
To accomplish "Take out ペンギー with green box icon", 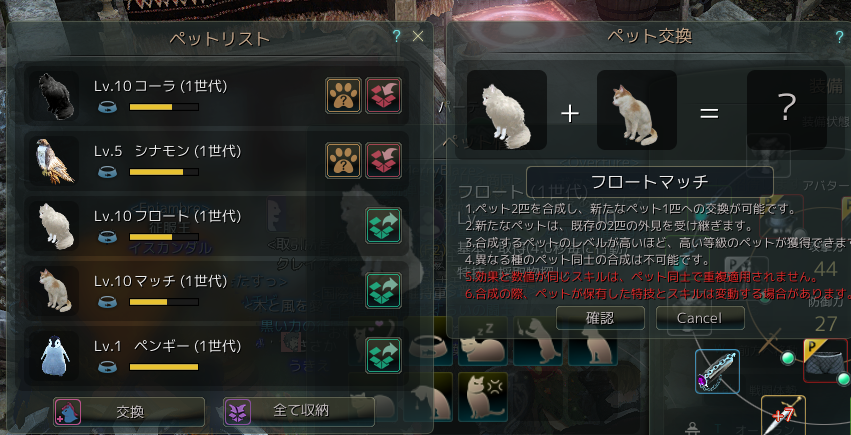I will tap(384, 355).
